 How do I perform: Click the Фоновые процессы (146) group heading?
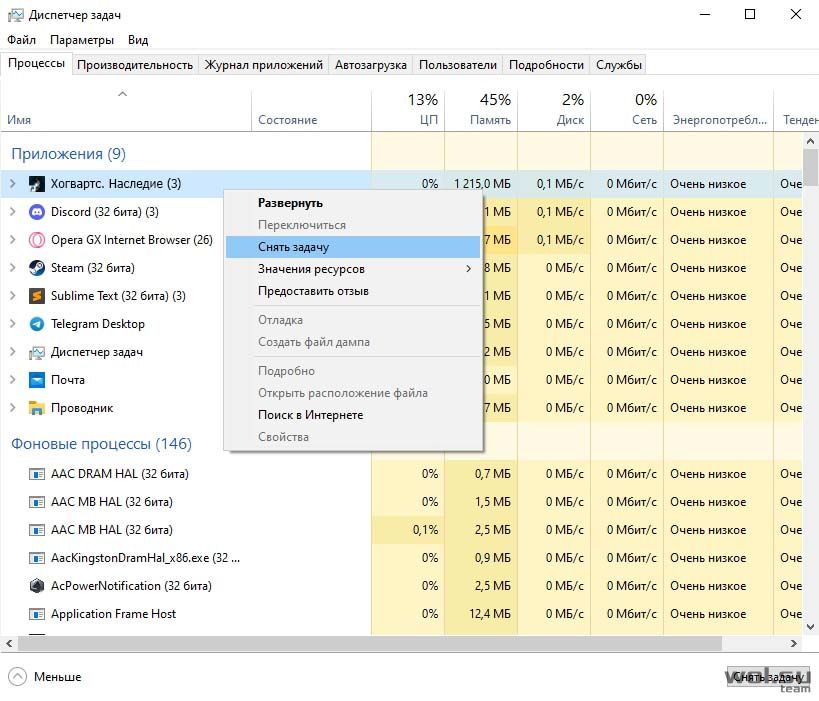pyautogui.click(x=101, y=444)
